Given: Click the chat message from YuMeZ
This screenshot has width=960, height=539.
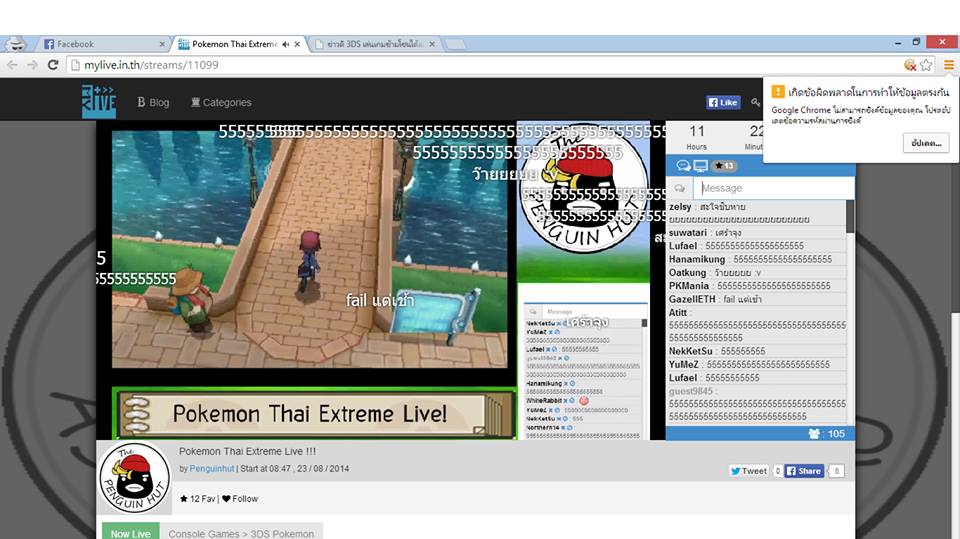Looking at the screenshot, I should [x=757, y=364].
